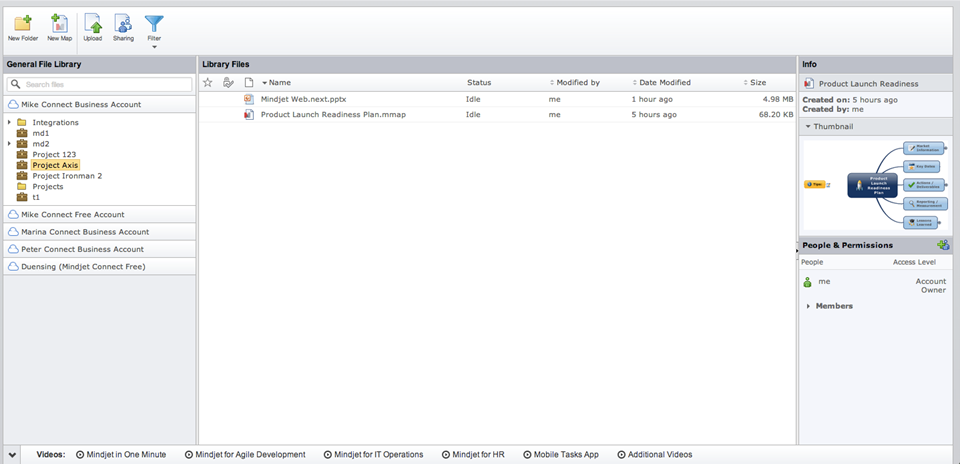Click the add people icon in People & Permissions
Screen dimensions: 960x464
click(942, 245)
